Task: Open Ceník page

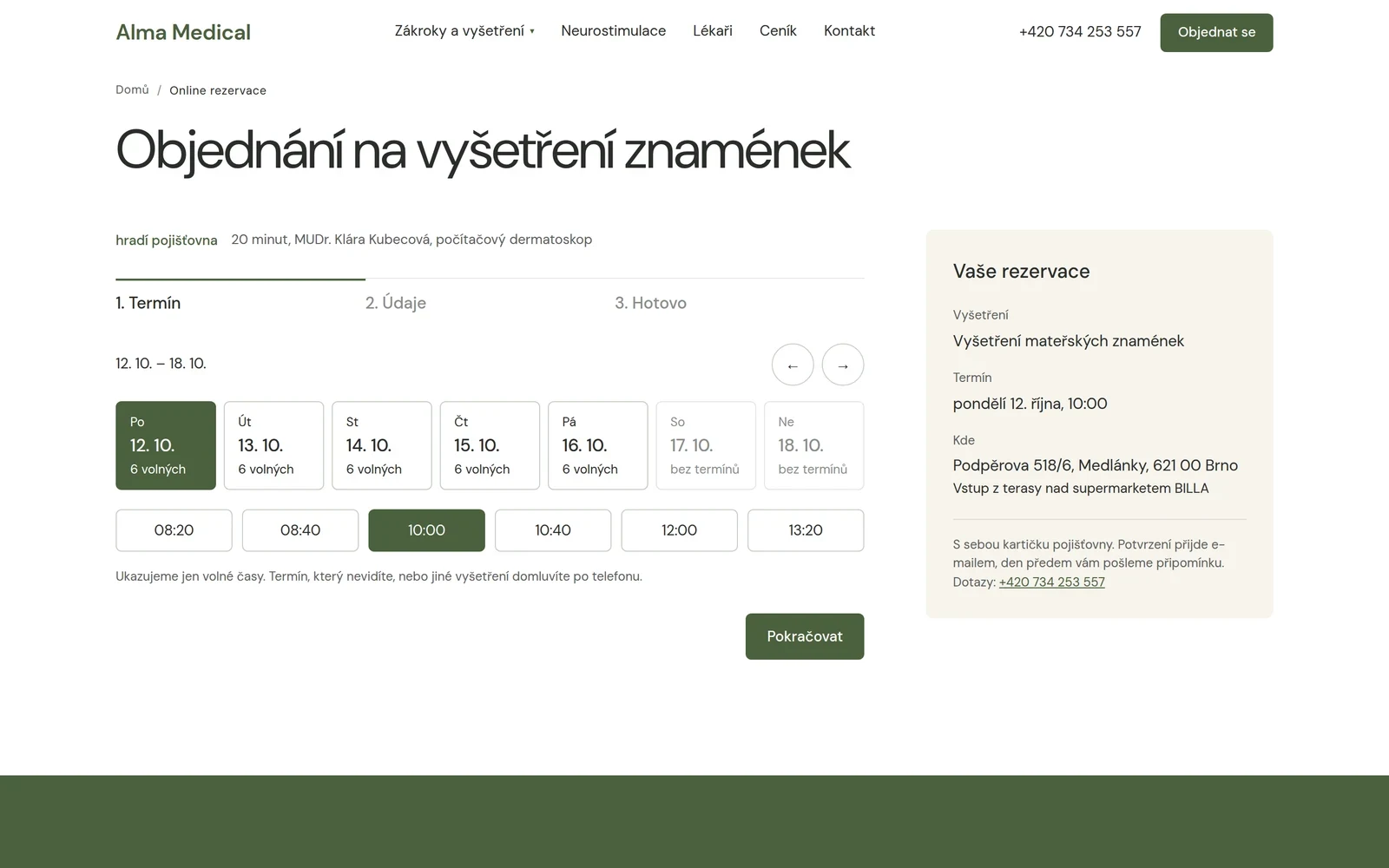Action: pyautogui.click(x=778, y=31)
